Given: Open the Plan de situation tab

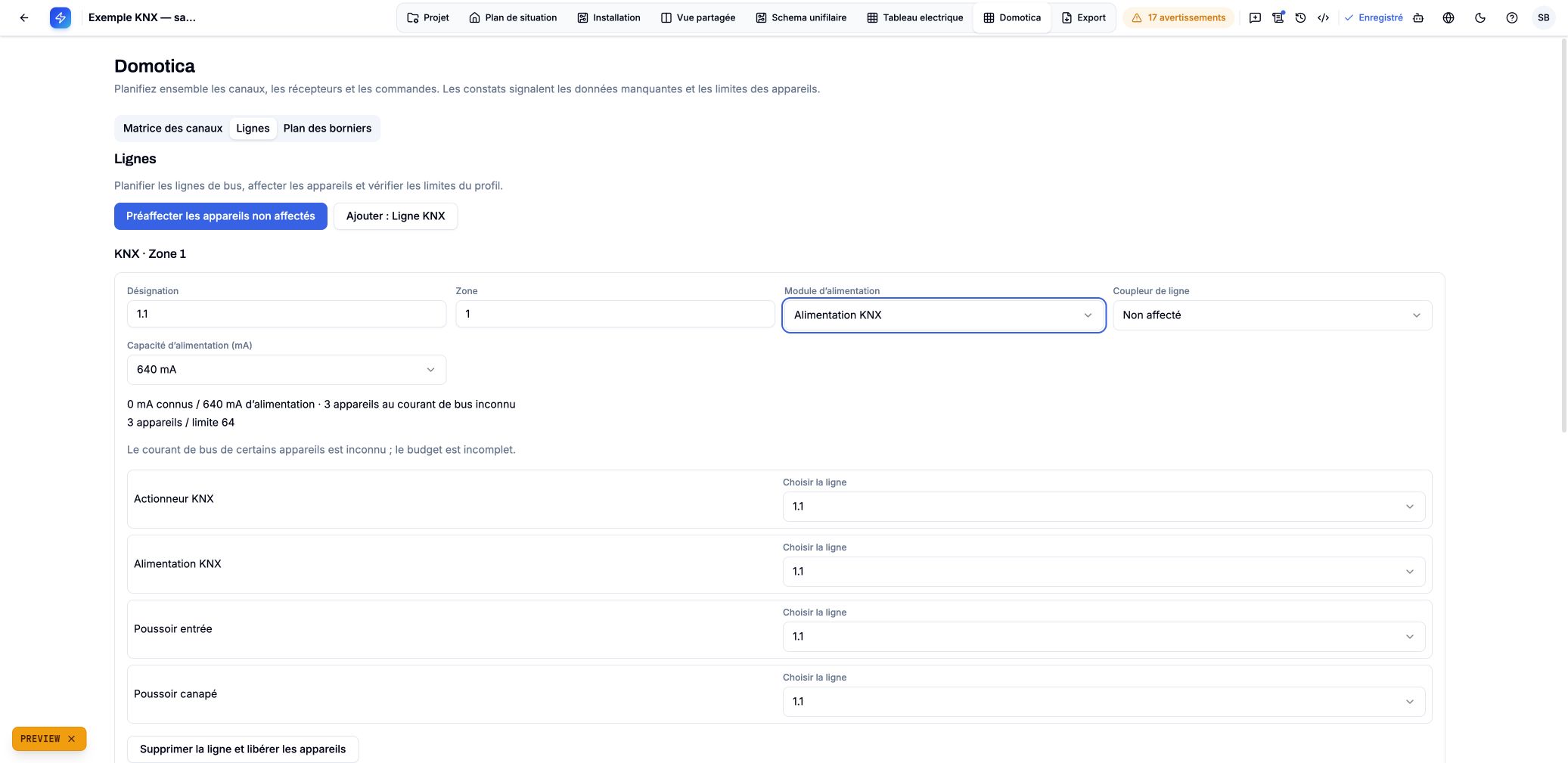Looking at the screenshot, I should pyautogui.click(x=513, y=17).
